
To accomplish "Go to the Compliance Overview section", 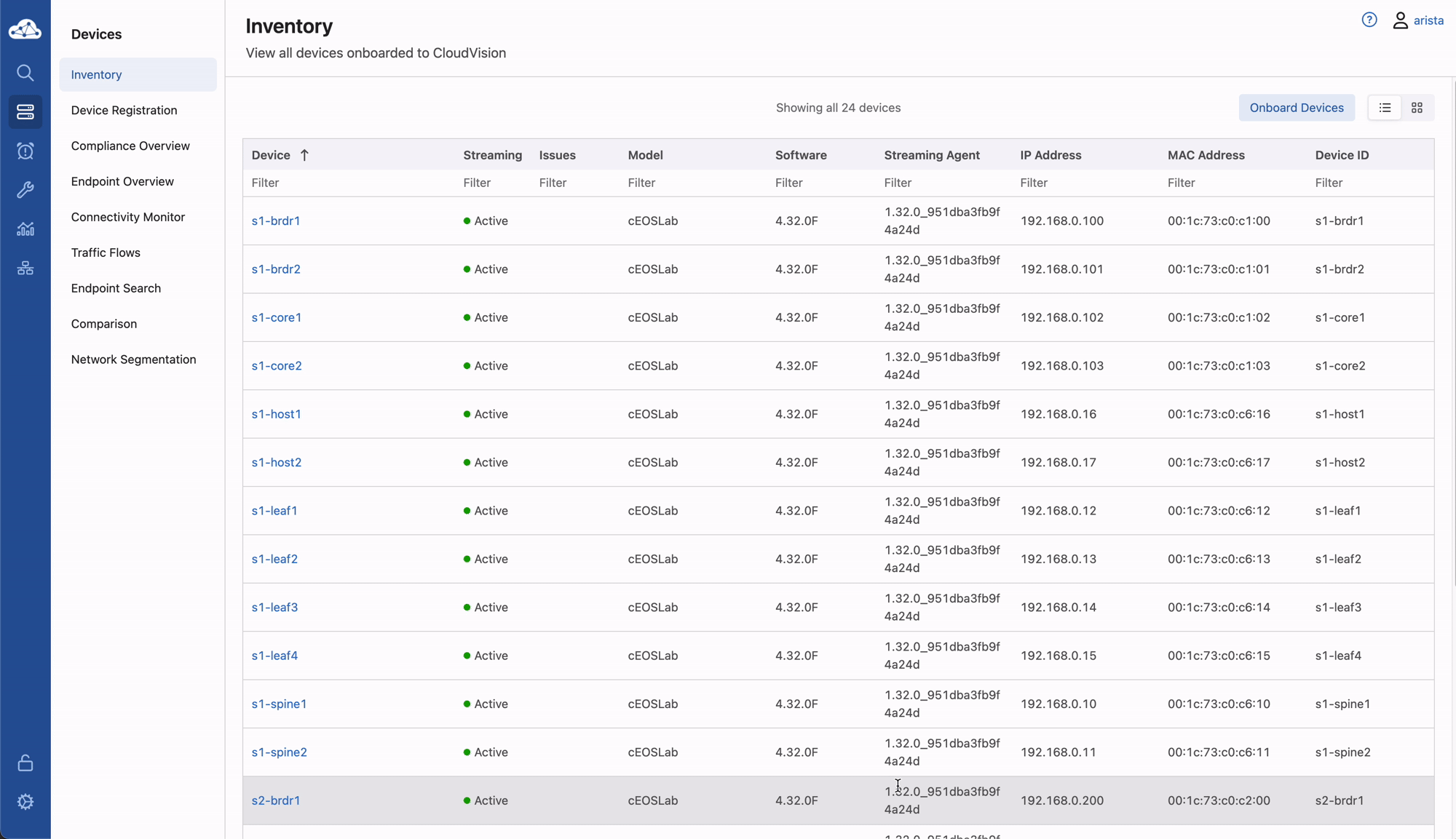I will pyautogui.click(x=130, y=146).
